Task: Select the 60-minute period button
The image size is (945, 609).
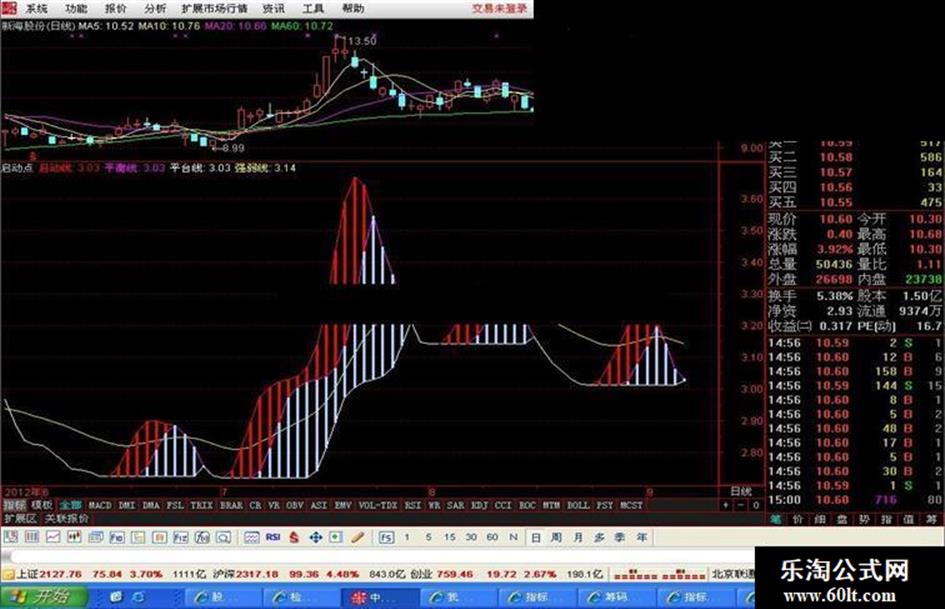Action: point(492,537)
